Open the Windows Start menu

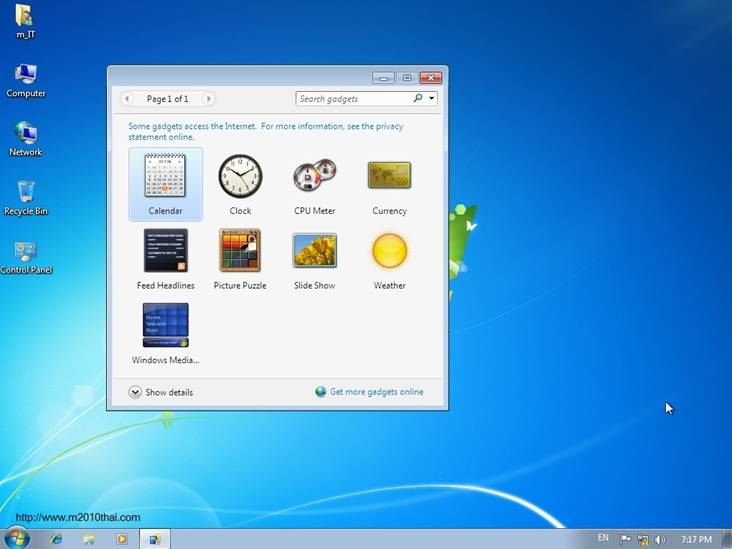16,538
